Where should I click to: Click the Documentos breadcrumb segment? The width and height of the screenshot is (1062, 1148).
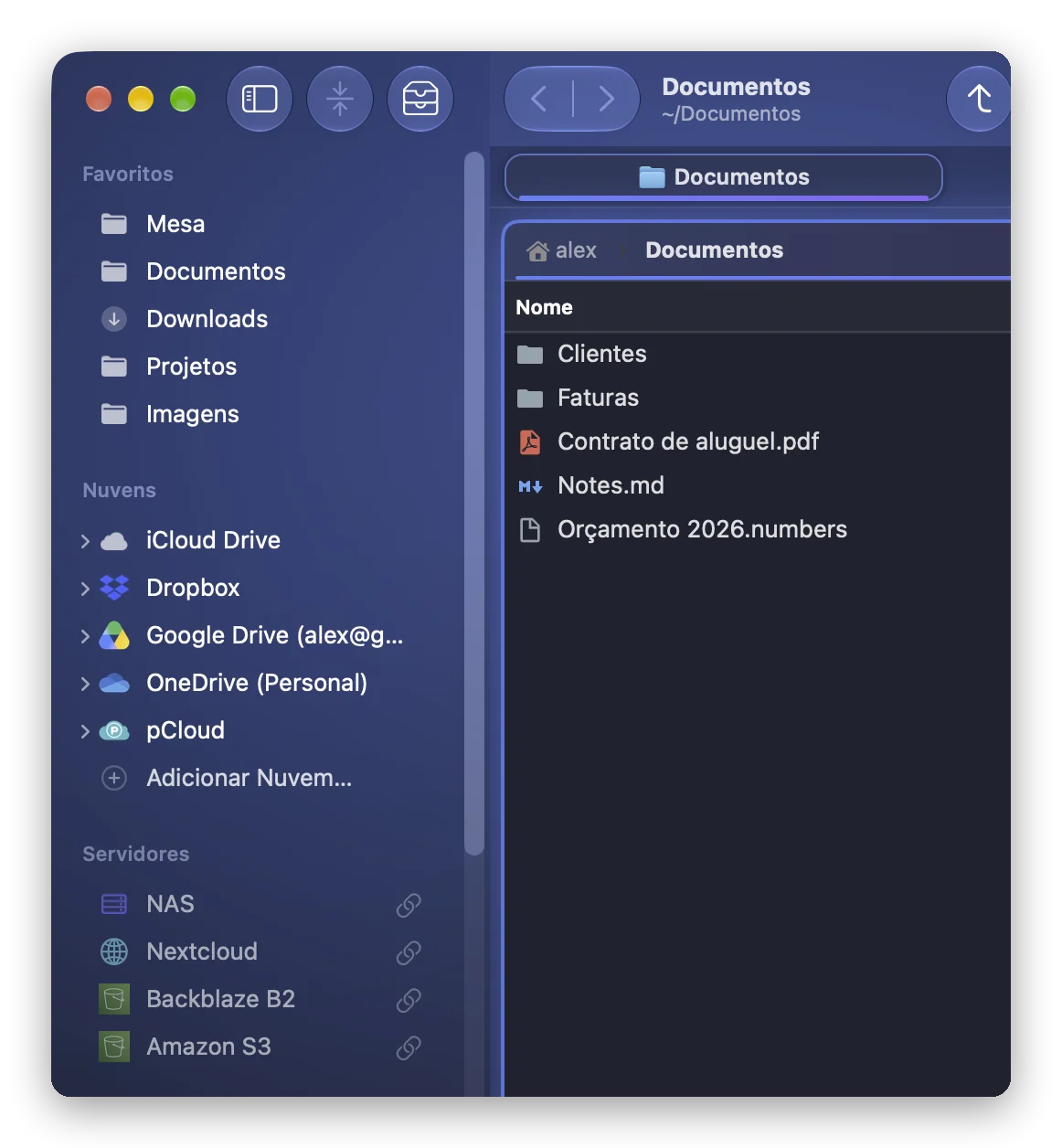click(714, 250)
